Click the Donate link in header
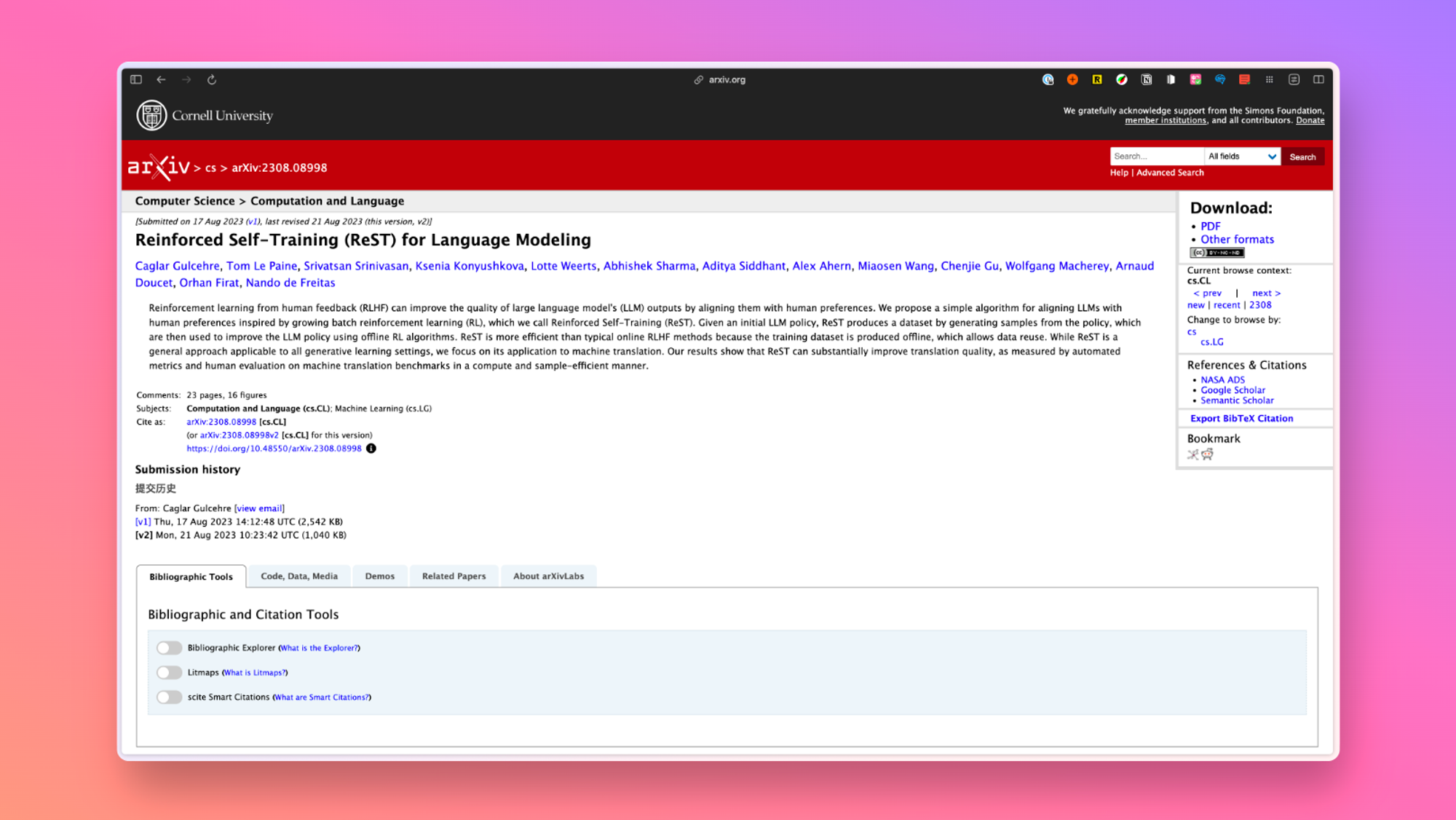Viewport: 1456px width, 820px height. (1310, 121)
